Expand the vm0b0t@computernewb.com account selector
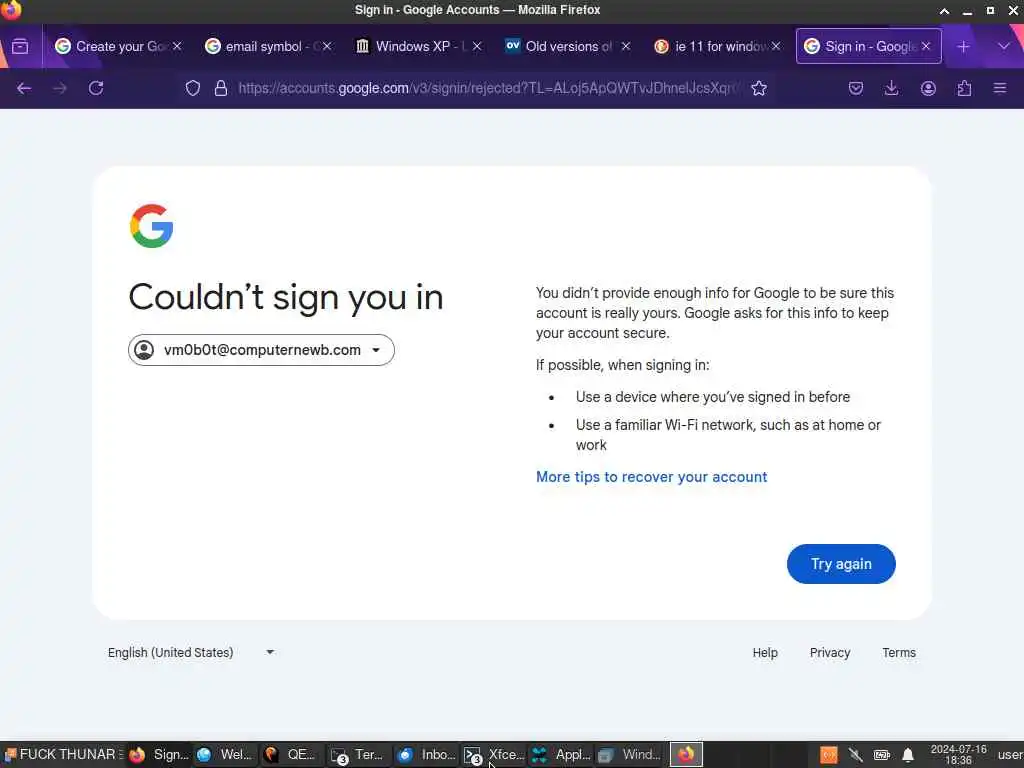The image size is (1024, 768). point(261,350)
